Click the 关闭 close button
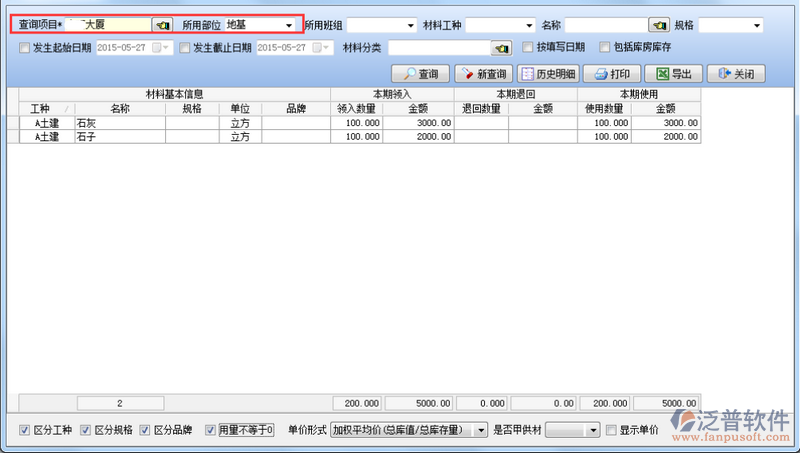800x453 pixels. point(736,74)
